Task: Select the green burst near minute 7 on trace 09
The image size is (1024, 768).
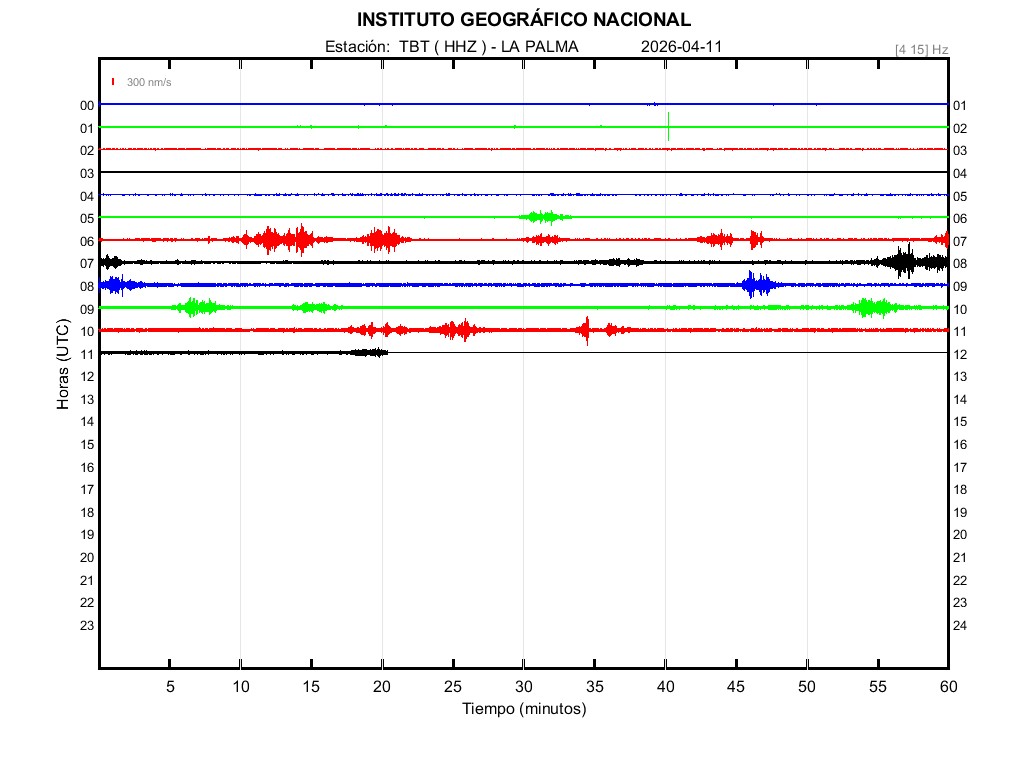Action: click(x=197, y=307)
